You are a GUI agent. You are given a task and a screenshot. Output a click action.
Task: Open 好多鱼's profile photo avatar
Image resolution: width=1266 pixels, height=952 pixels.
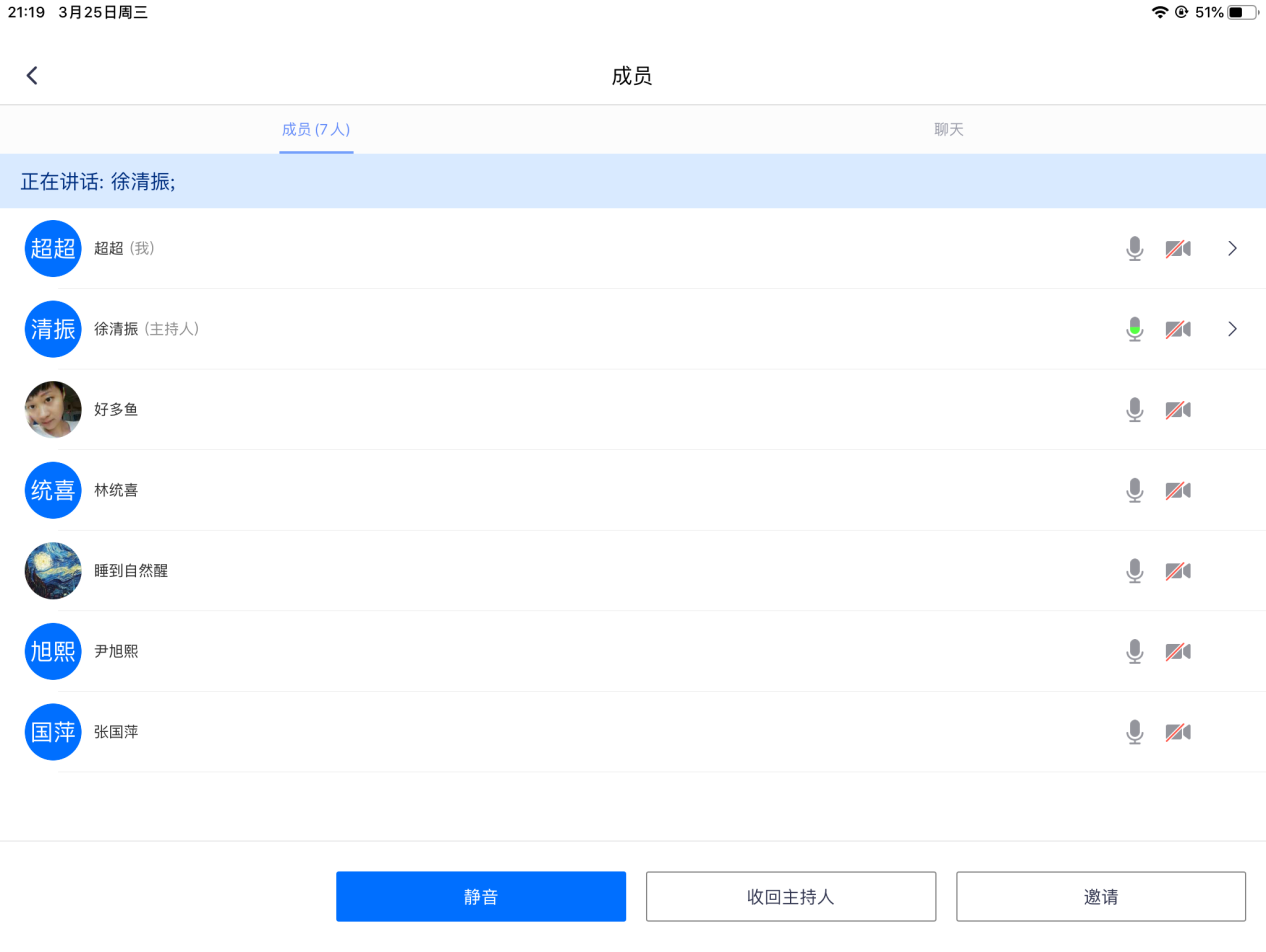(x=53, y=410)
